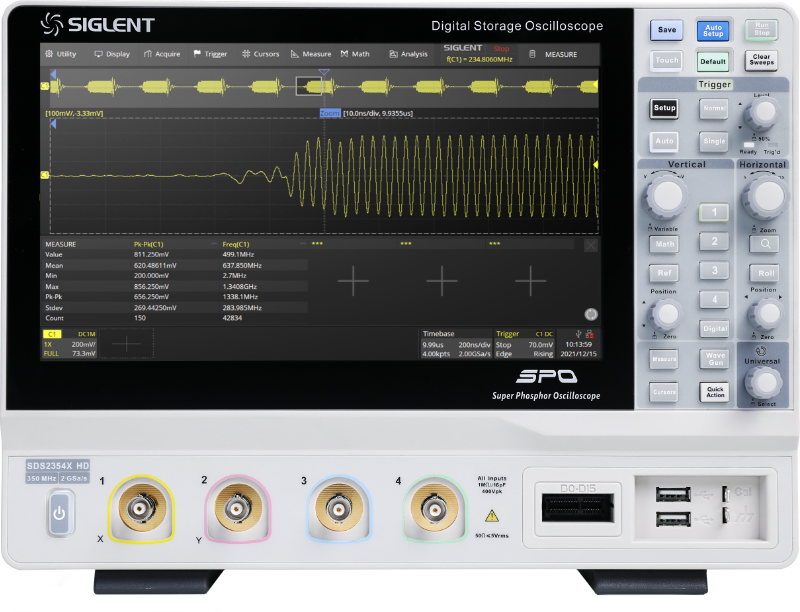Click the Horizontal Position knob
800x612 pixels.
766,315
